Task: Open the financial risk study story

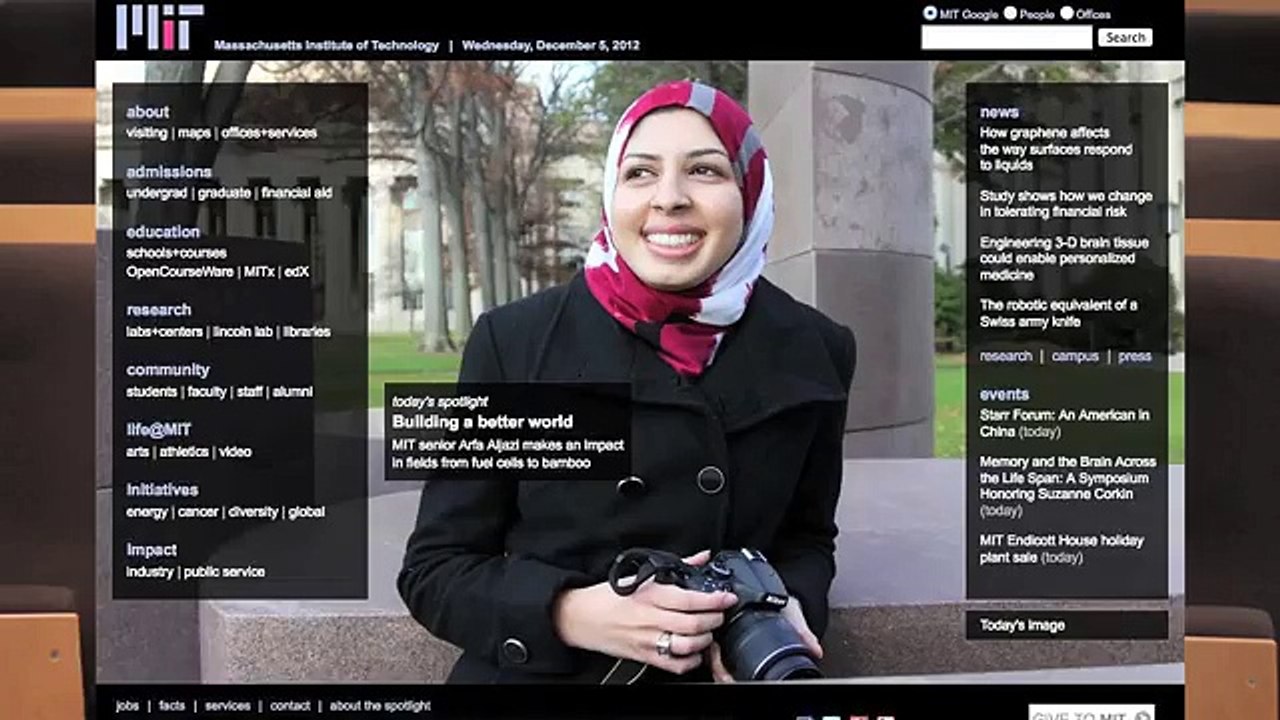Action: [1066, 204]
